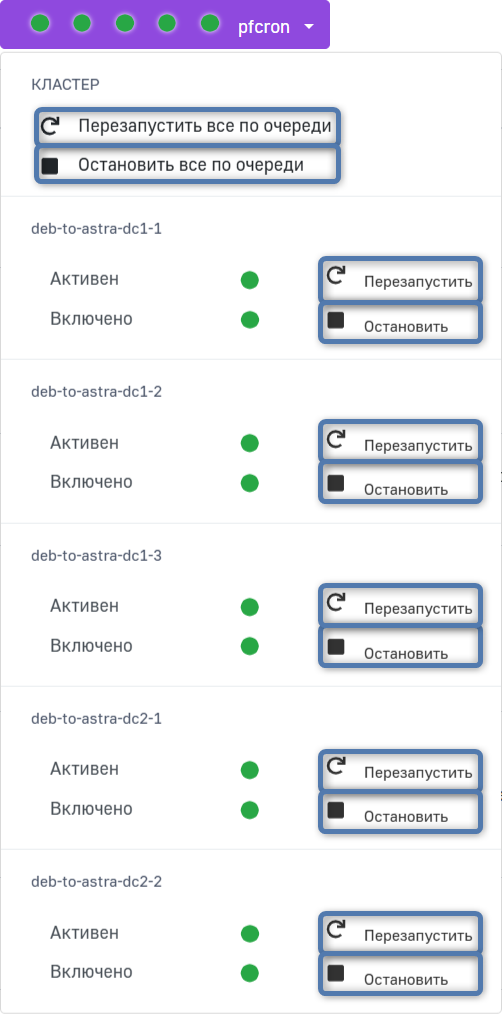Click stop square icon for deb-to-astra-dc1-3

click(335, 647)
